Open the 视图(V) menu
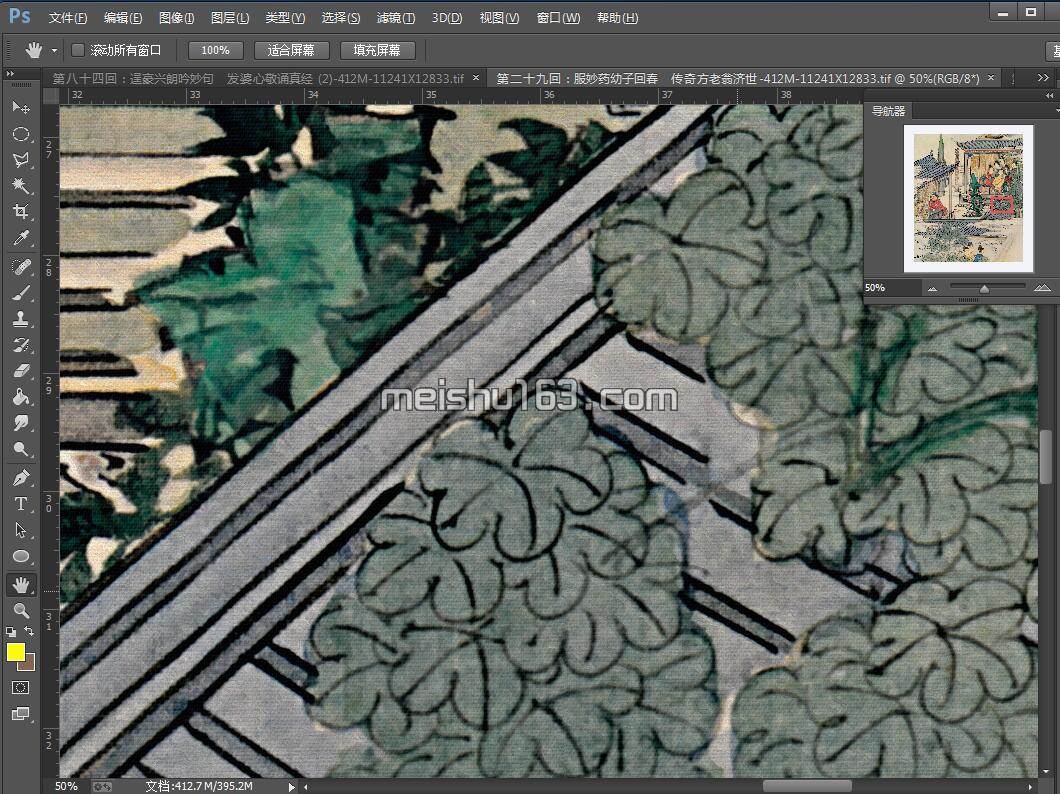 [x=500, y=18]
